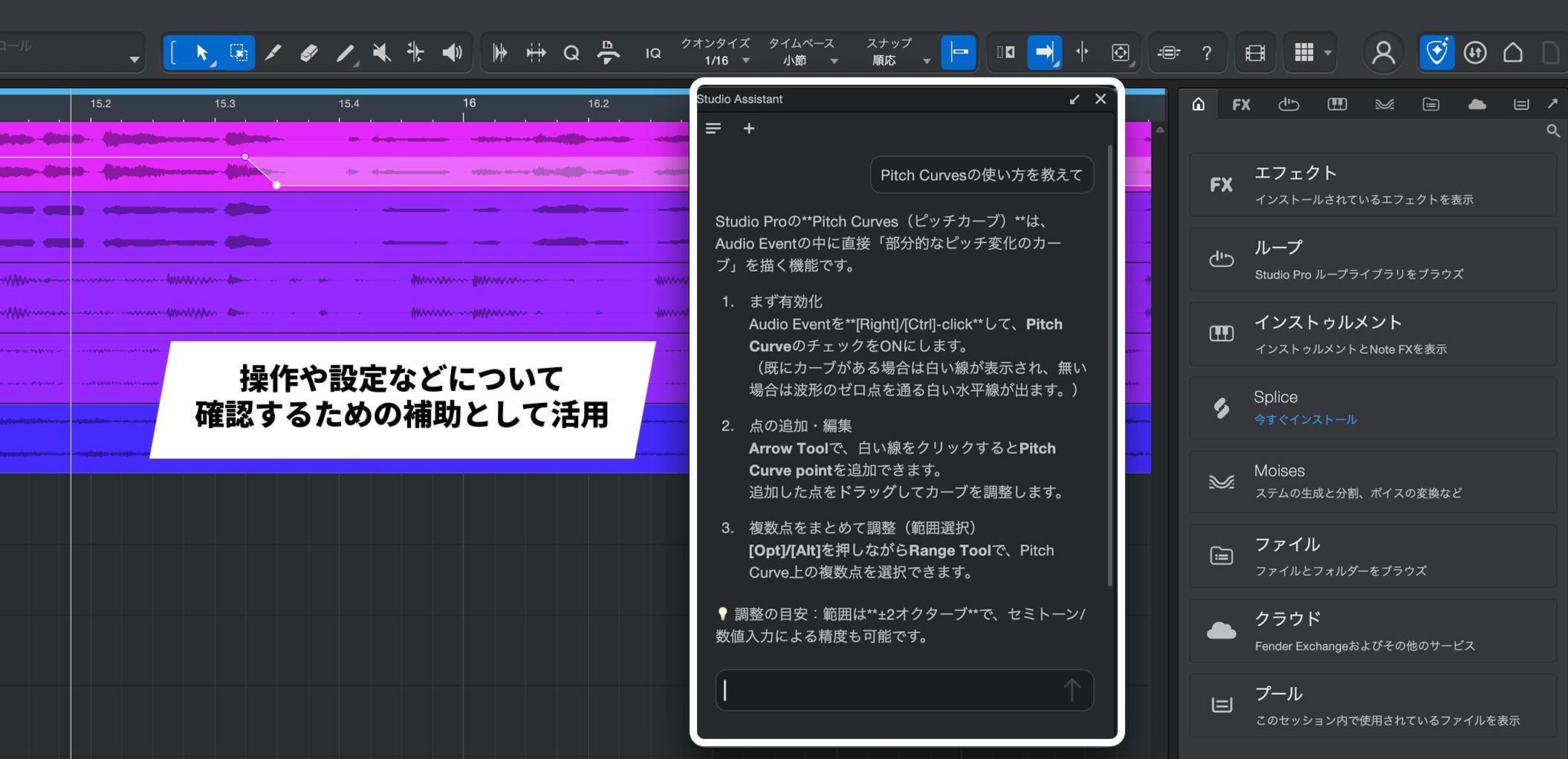
Task: Click bar 16 on the timeline ruler
Action: click(469, 103)
